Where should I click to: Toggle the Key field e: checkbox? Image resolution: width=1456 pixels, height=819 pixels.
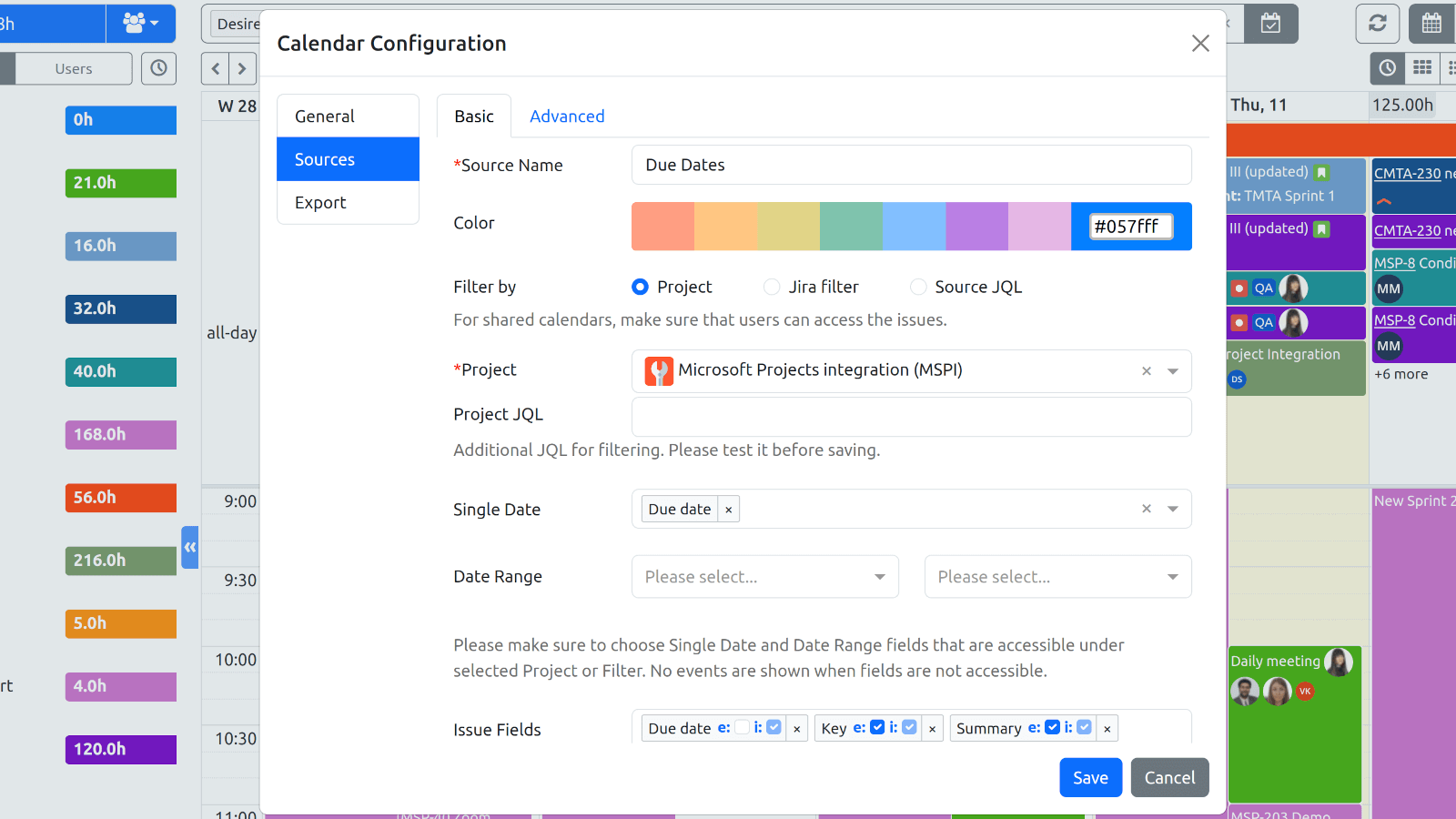click(877, 727)
